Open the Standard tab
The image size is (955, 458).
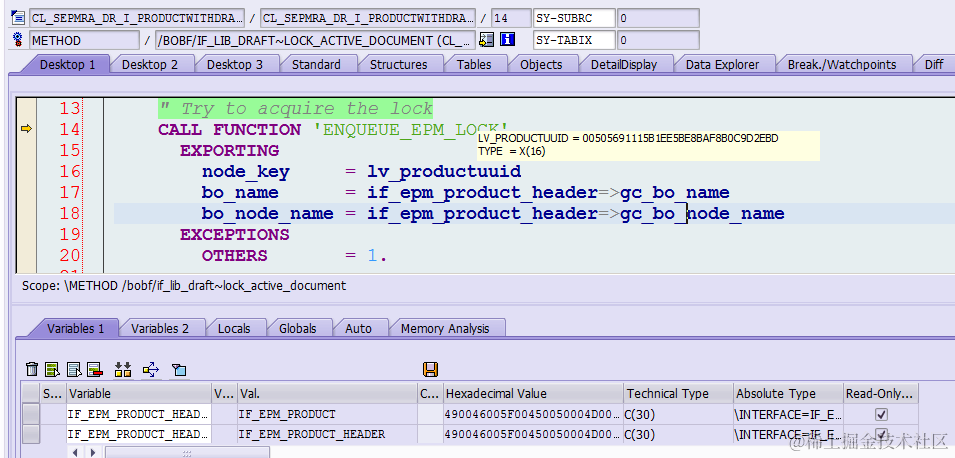316,64
